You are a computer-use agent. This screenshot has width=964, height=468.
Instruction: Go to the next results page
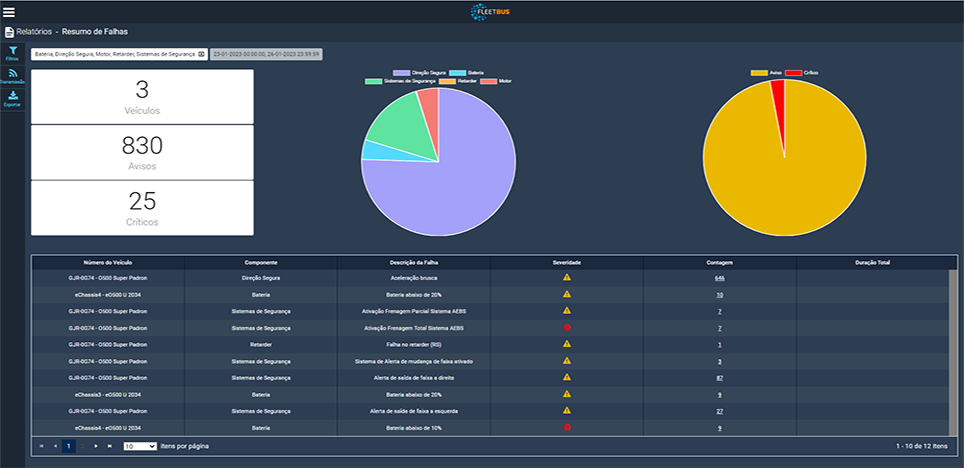pyautogui.click(x=96, y=446)
